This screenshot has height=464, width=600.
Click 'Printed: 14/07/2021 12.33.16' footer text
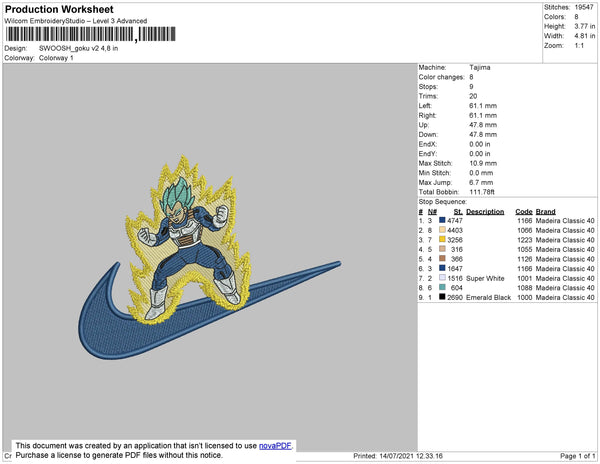click(398, 456)
